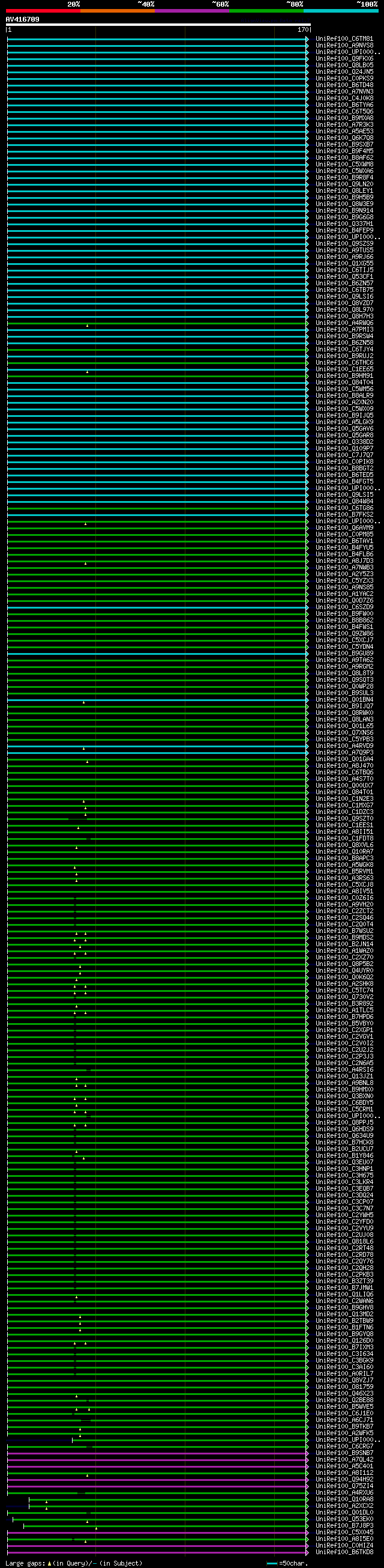Select the AV416709 query label
384x1568 pixels.
[x=22, y=19]
